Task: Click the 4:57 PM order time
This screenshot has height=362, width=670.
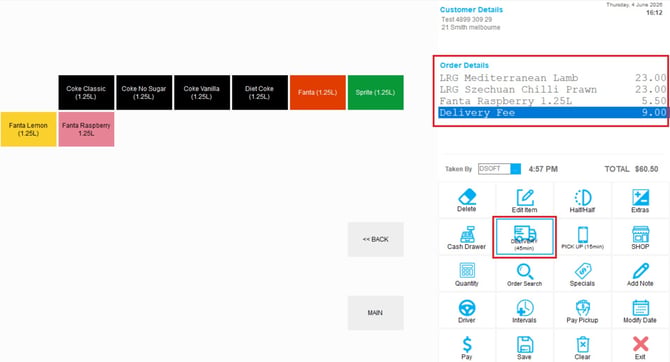Action: (543, 169)
